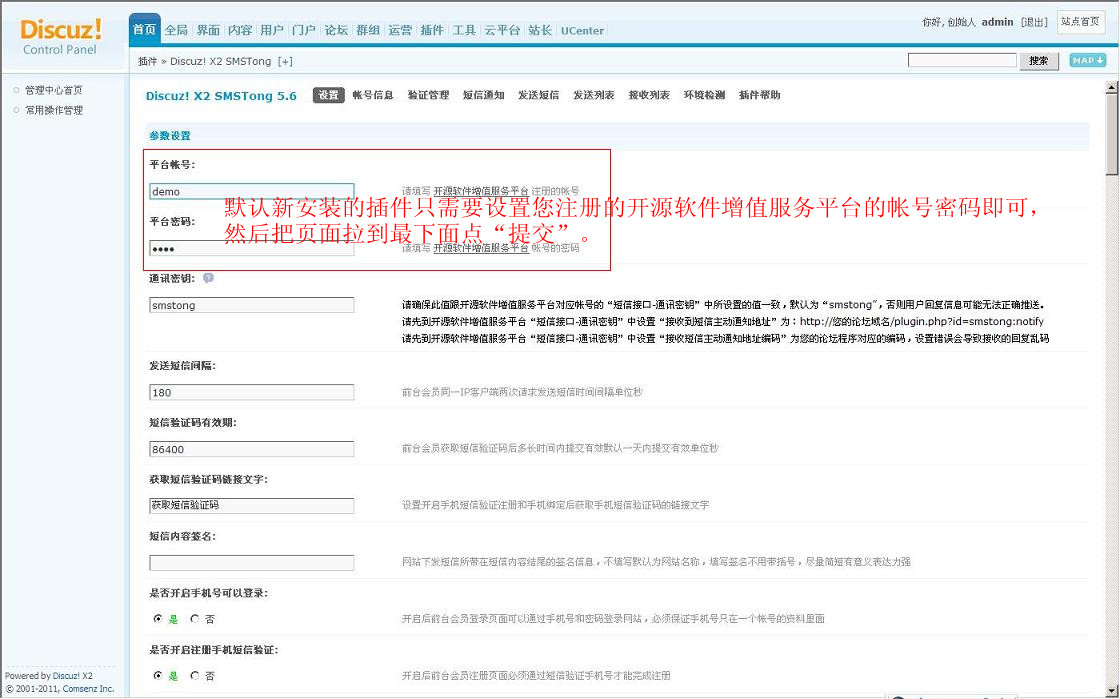Click the vertical scrollbar thumb
This screenshot has width=1120, height=699.
pos(1111,135)
